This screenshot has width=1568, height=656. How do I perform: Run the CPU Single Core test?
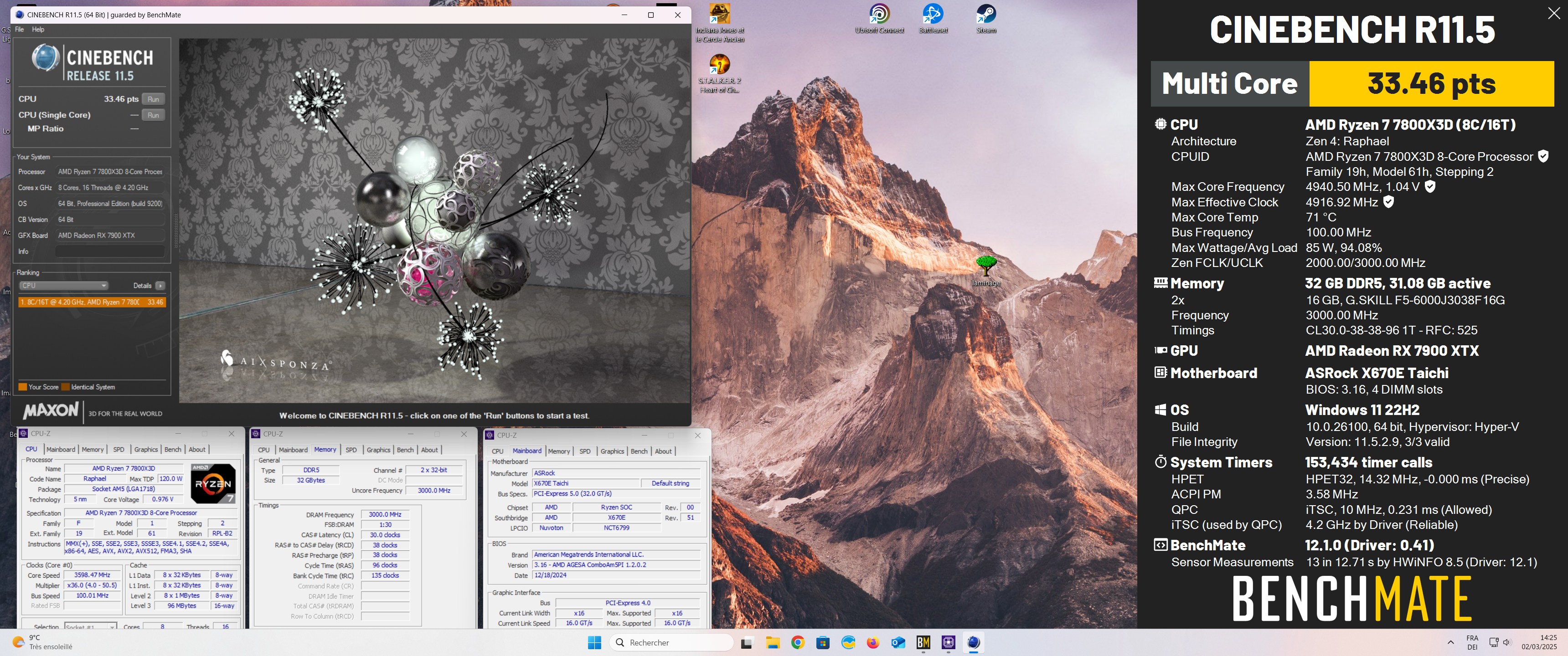click(154, 115)
